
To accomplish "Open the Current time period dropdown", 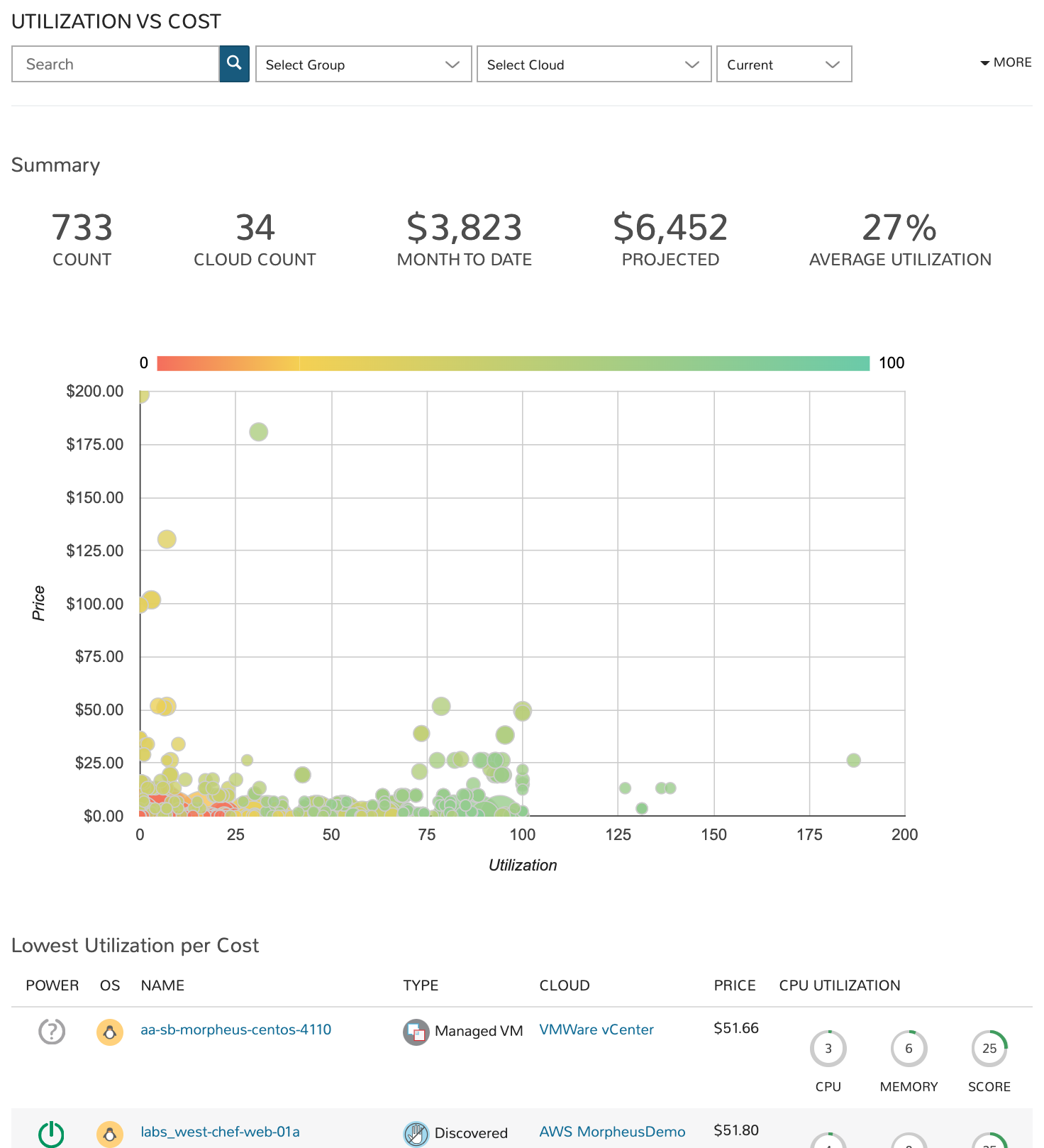I will pos(784,65).
